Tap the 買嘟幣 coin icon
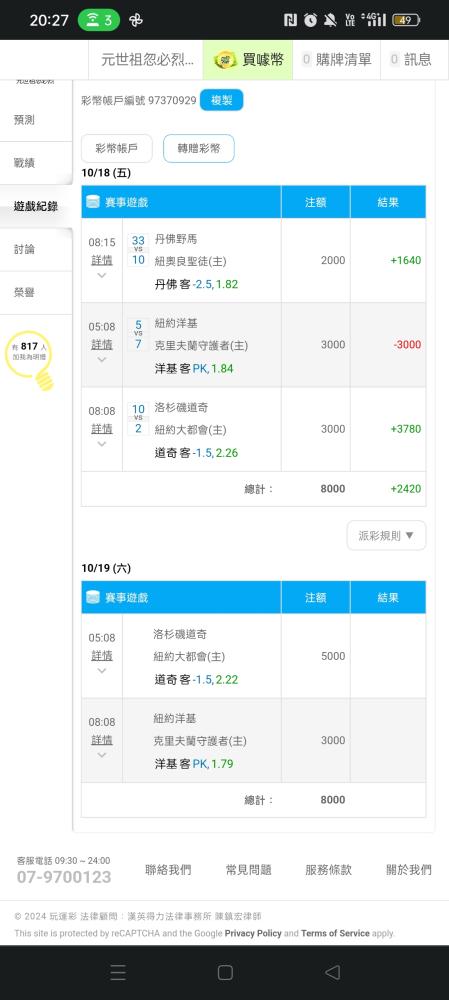 tap(225, 60)
